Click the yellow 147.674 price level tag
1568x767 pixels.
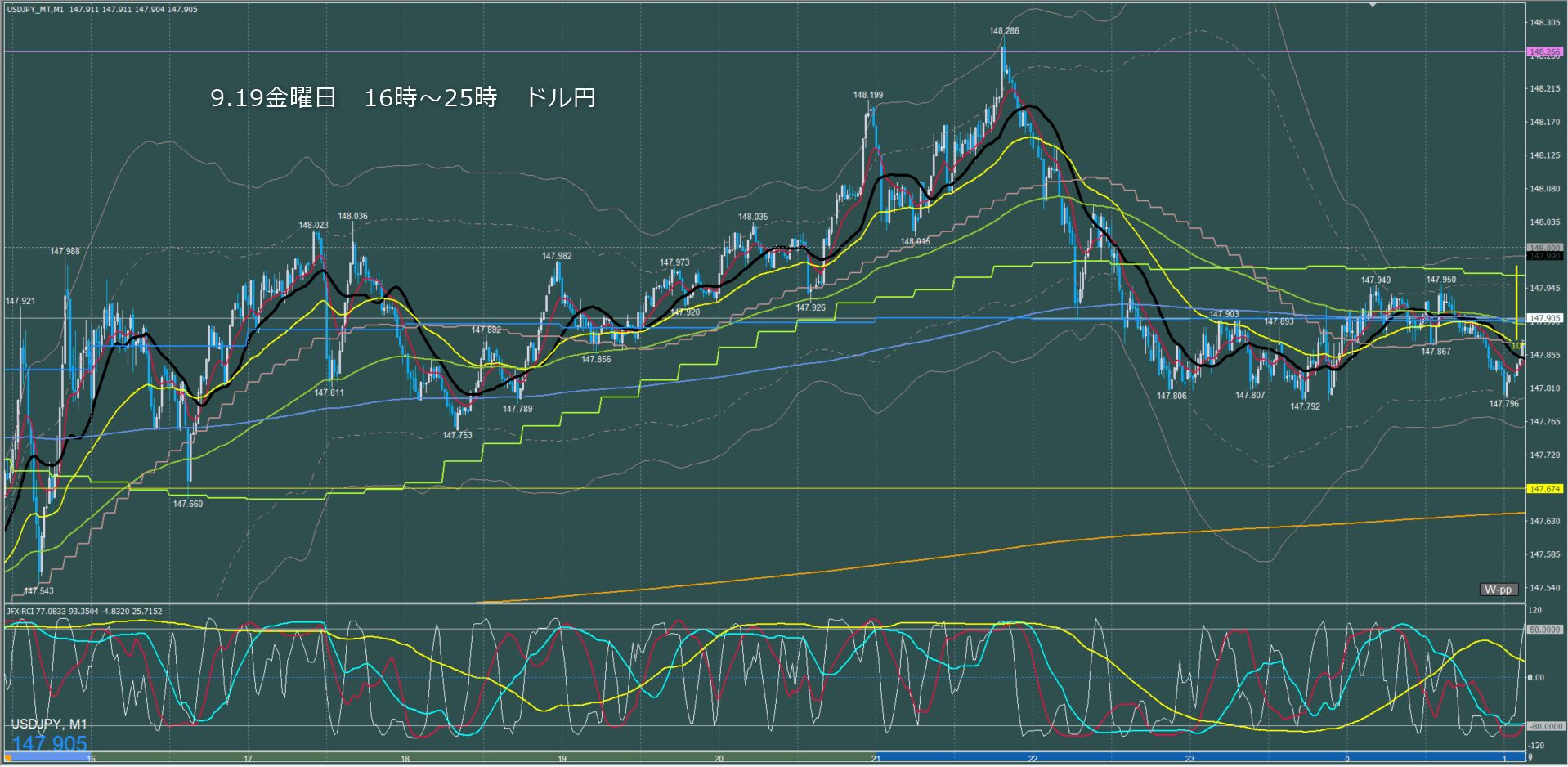1544,489
